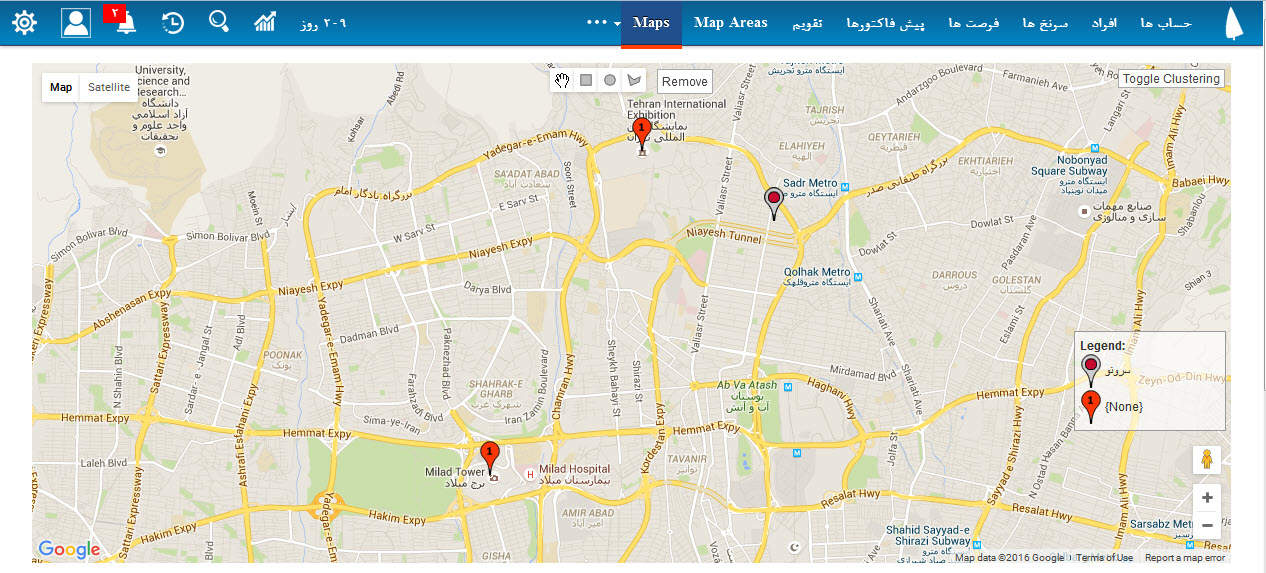Click the gray marker near Sadr Metro

773,203
